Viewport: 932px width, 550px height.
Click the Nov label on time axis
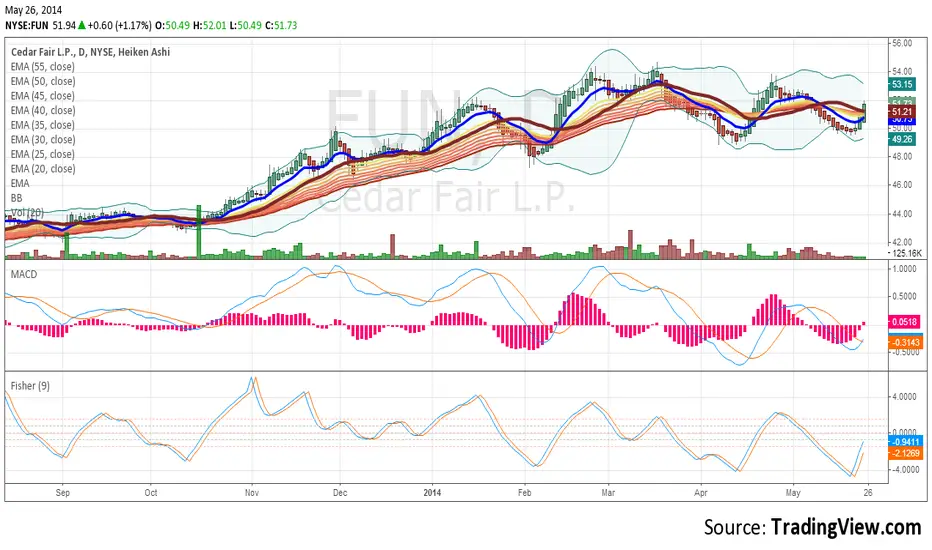(x=252, y=493)
